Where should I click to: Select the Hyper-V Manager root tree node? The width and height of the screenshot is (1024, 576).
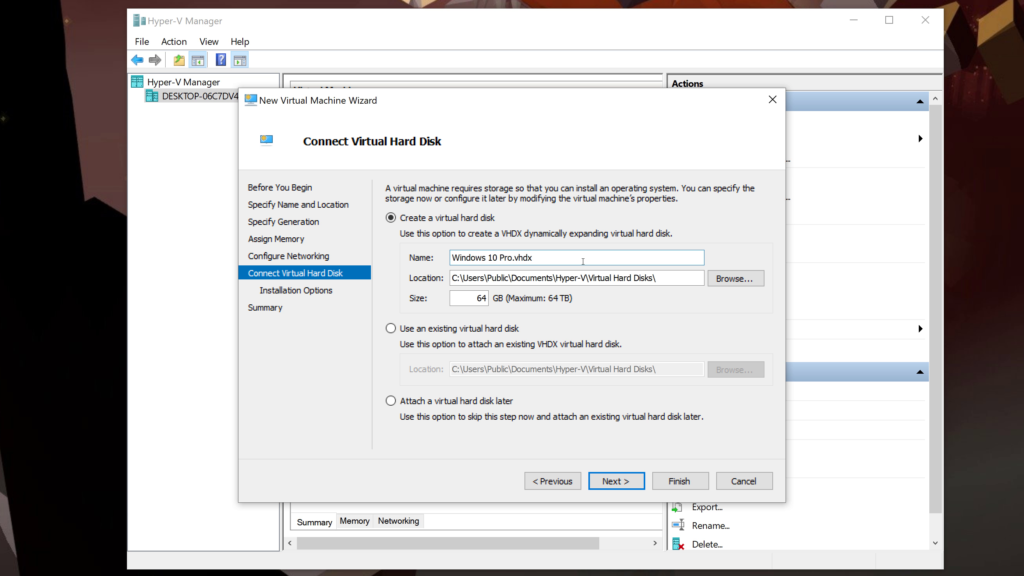(184, 82)
